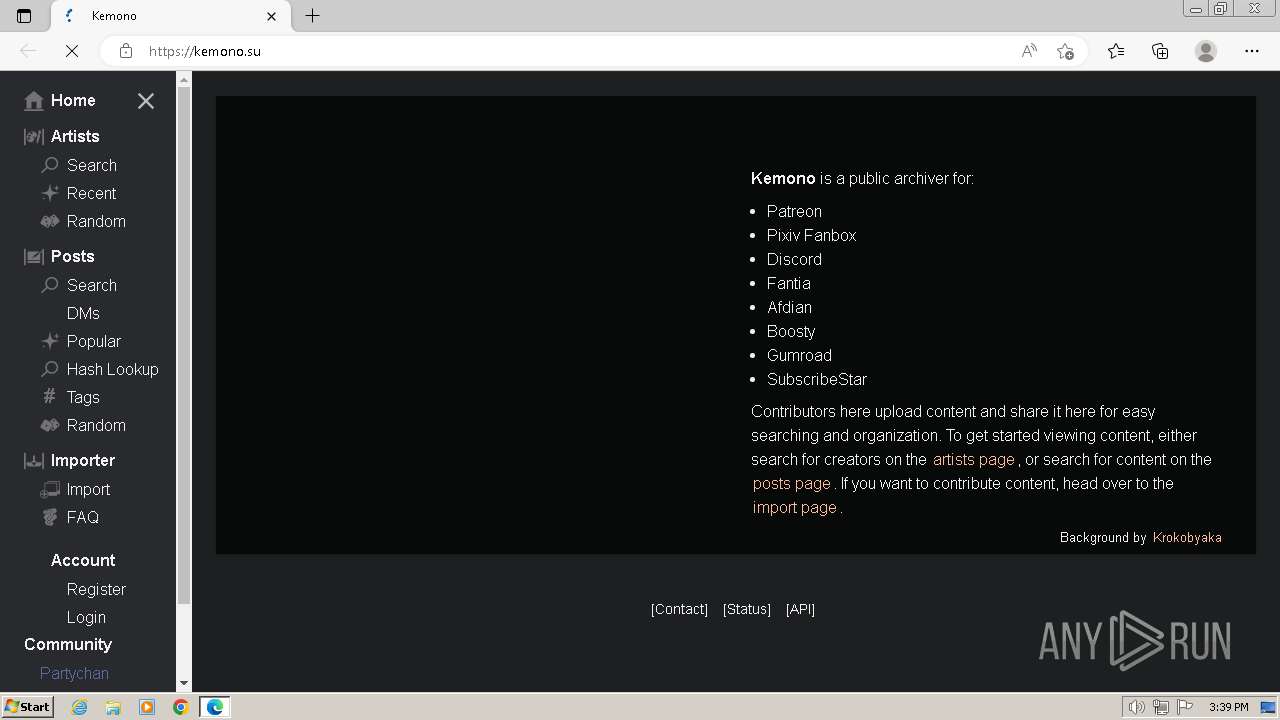Open Read aloud icon in address bar

[x=1029, y=51]
